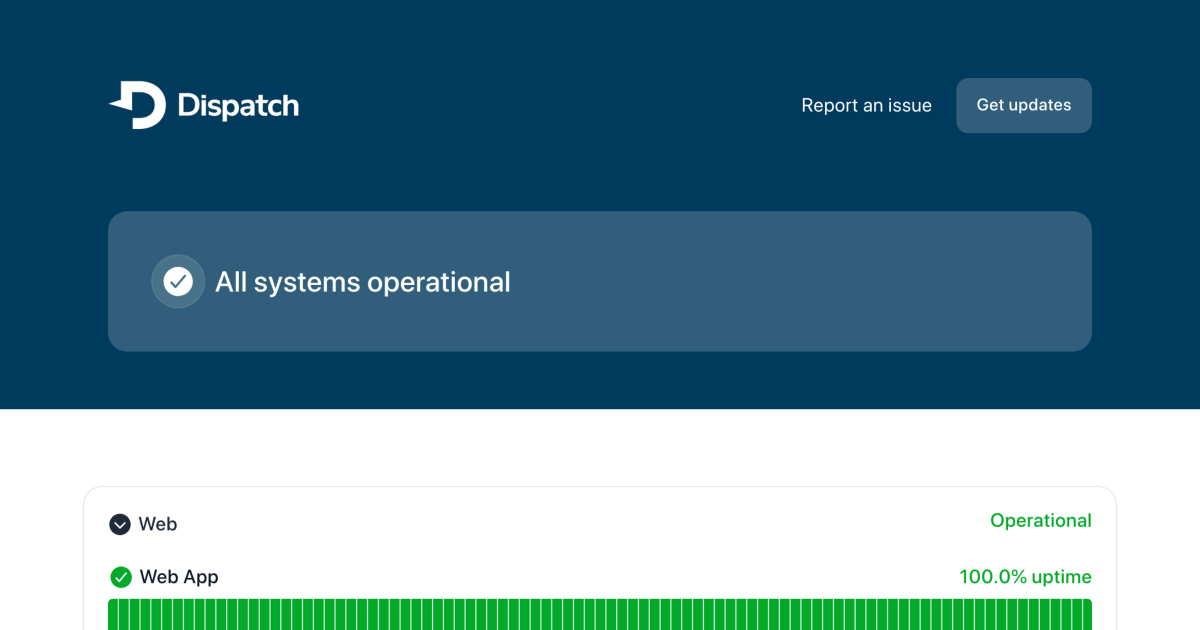The height and width of the screenshot is (630, 1200).
Task: Click the Web App uptime history bar
Action: point(600,614)
